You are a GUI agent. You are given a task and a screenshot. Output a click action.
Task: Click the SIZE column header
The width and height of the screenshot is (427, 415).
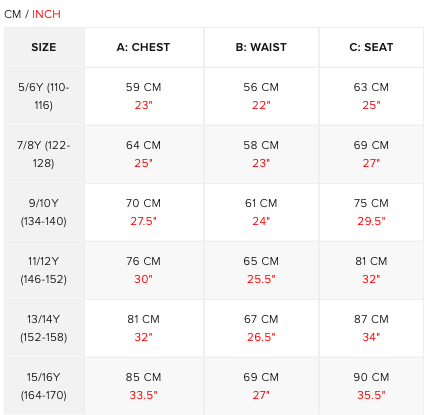(x=44, y=47)
